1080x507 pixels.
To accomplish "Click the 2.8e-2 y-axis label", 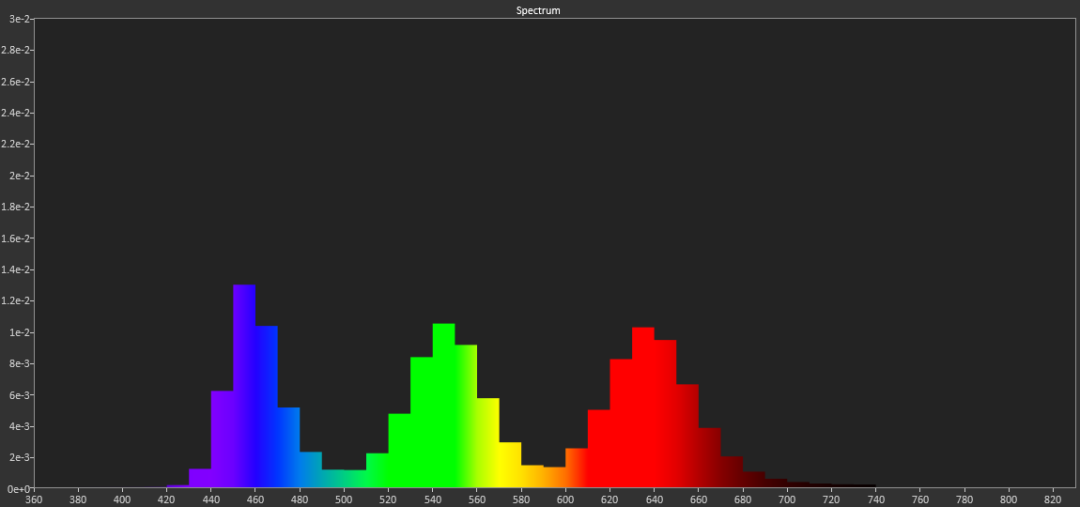I will click(x=14, y=50).
